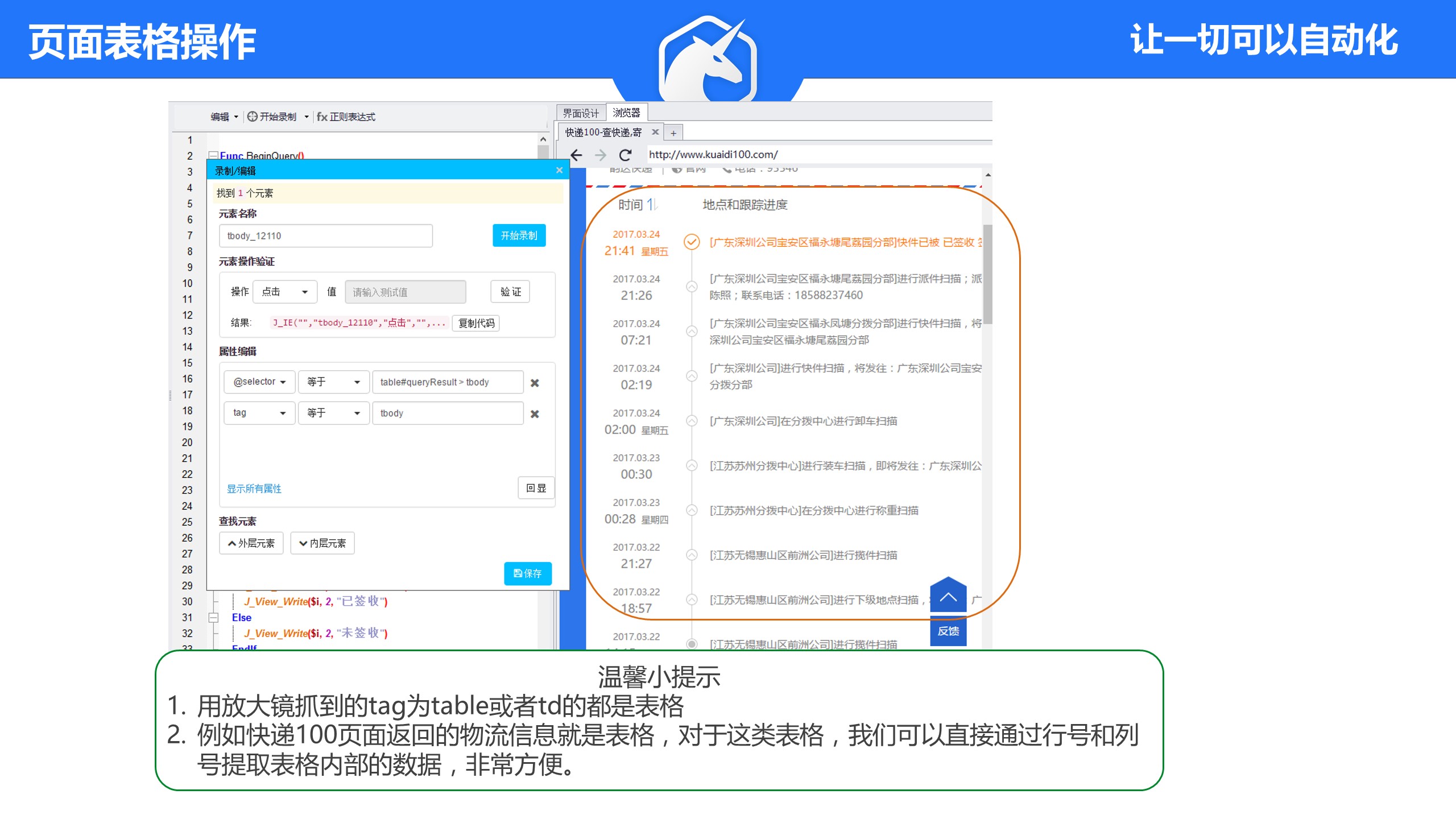The height and width of the screenshot is (819, 1456).
Task: Click the 元素名称 input field
Action: pyautogui.click(x=325, y=236)
